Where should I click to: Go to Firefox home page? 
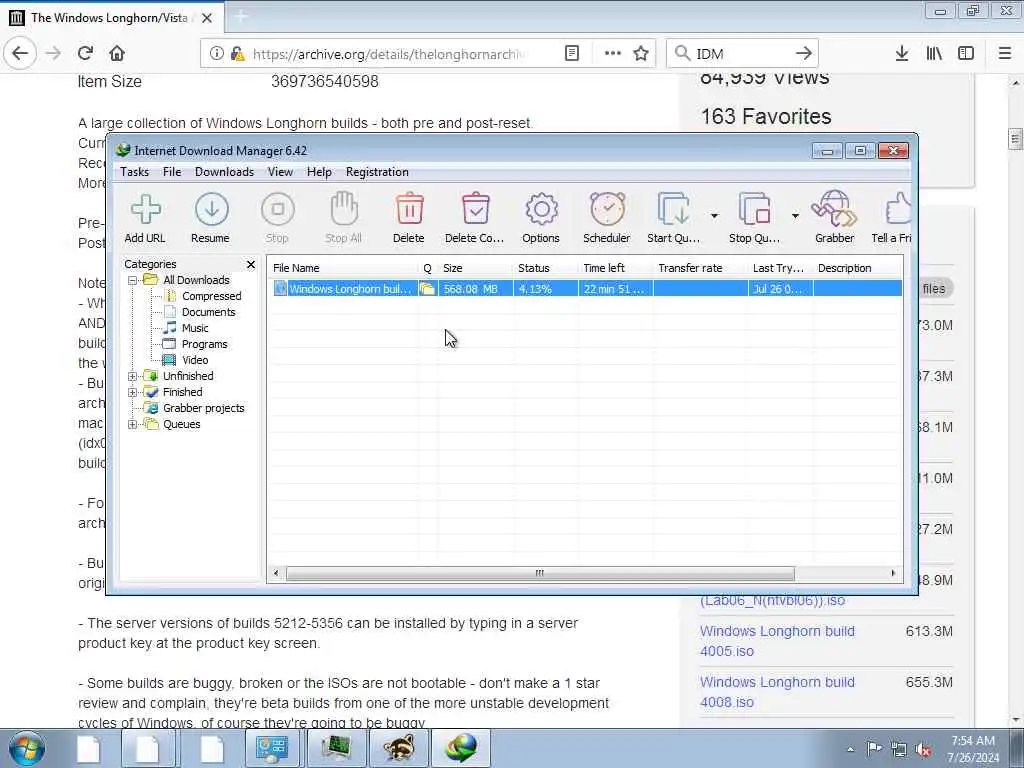point(117,54)
